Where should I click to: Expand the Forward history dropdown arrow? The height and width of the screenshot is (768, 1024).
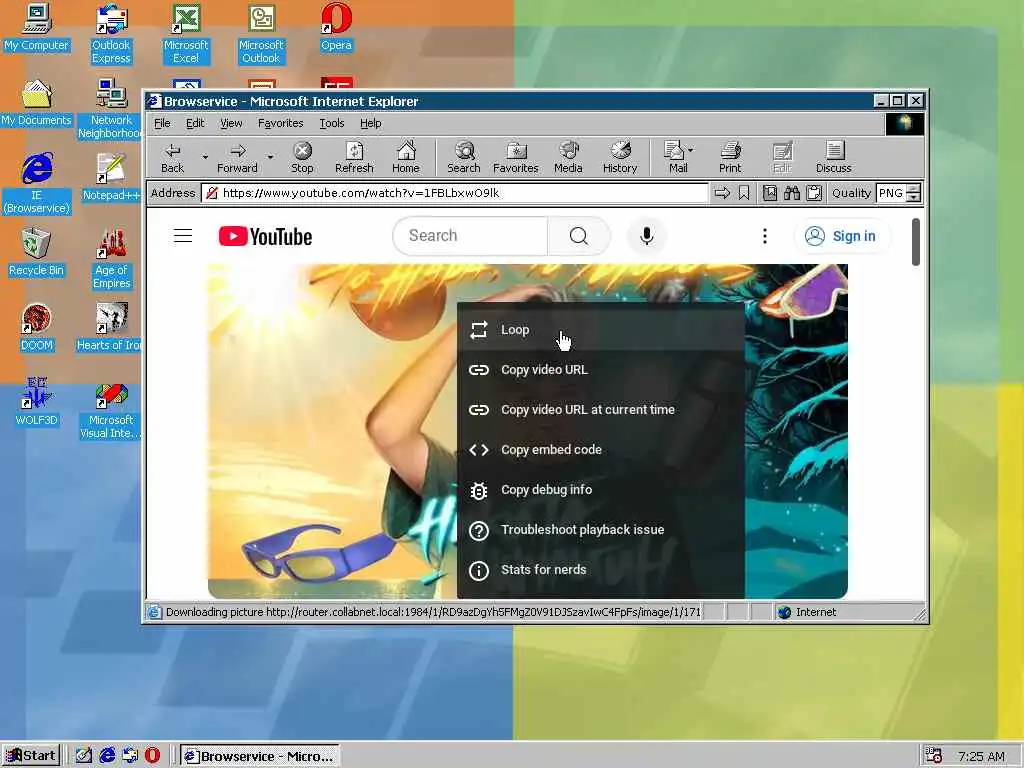[x=270, y=157]
